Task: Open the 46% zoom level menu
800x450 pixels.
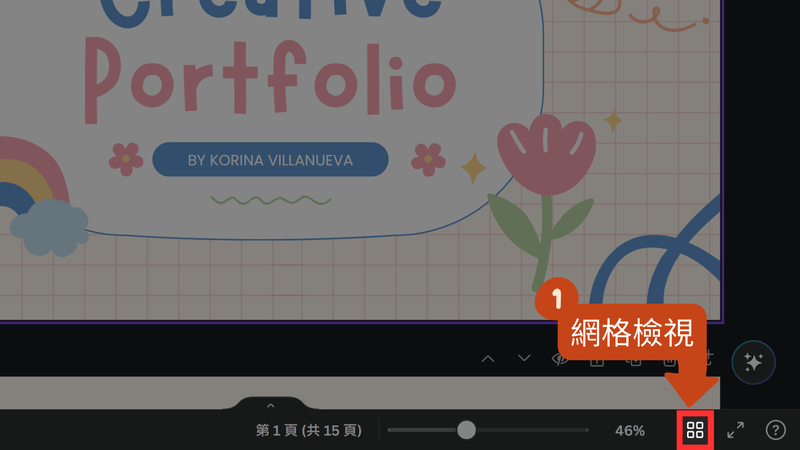Action: click(x=629, y=430)
